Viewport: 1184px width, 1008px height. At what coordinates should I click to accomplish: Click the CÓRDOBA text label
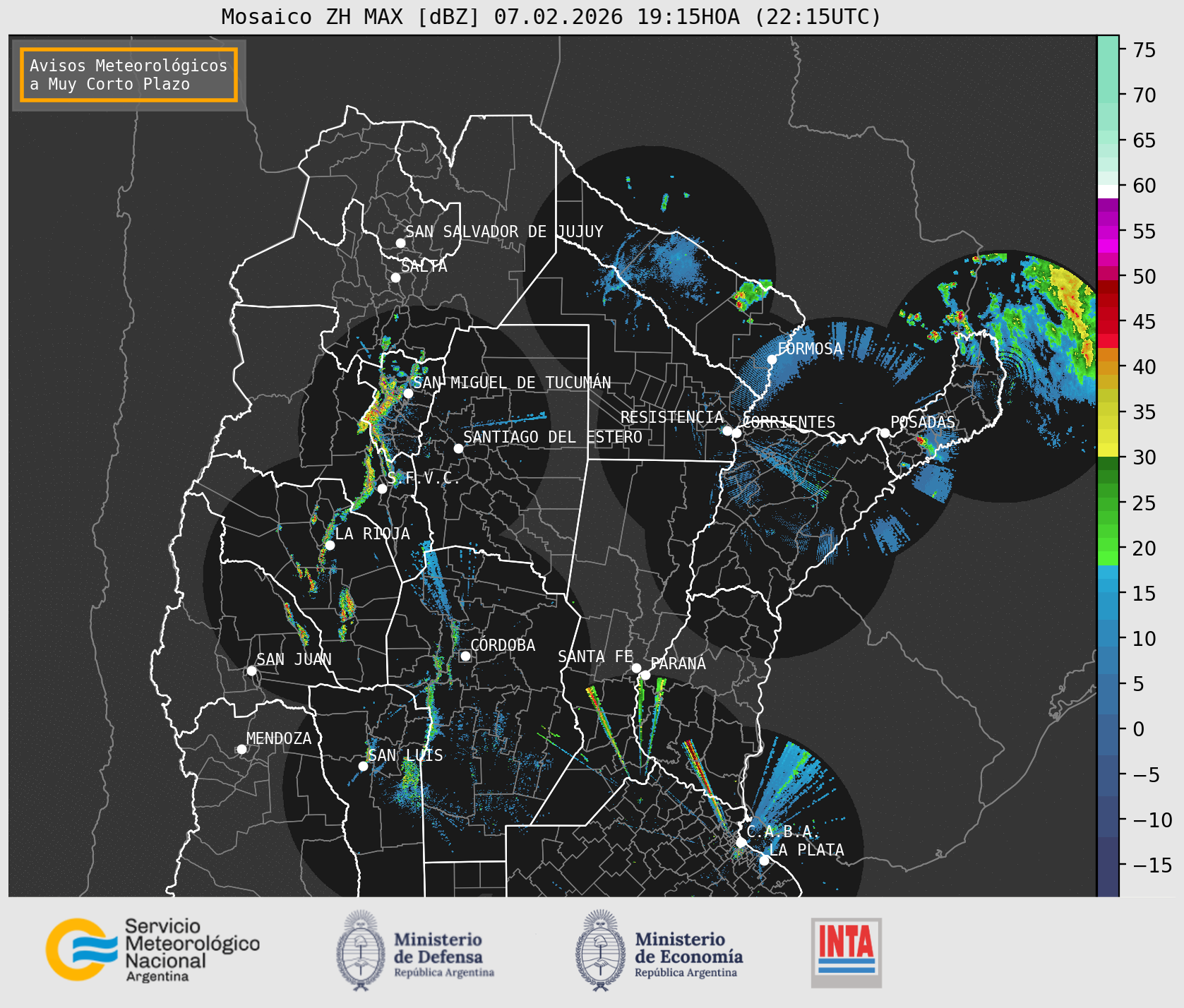[503, 644]
